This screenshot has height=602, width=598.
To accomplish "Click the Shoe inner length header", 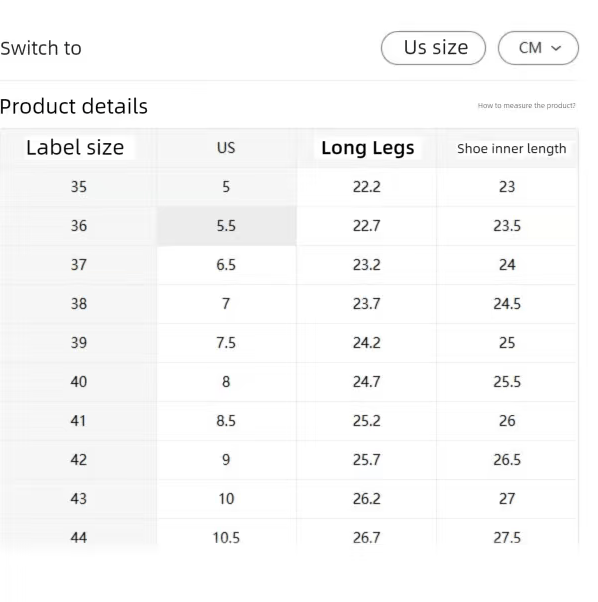I will coord(511,149).
